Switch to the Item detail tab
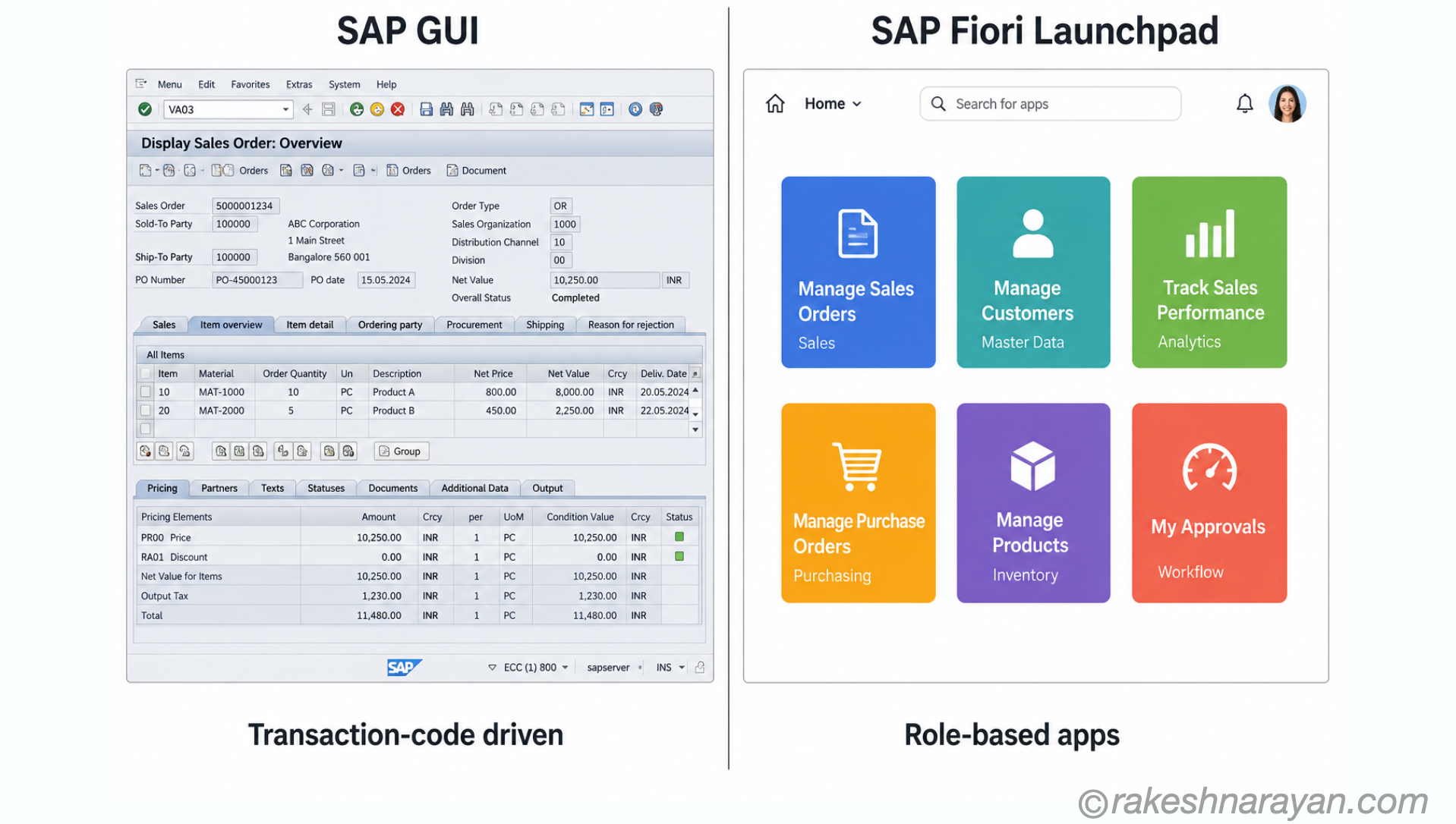This screenshot has height=824, width=1456. tap(310, 324)
